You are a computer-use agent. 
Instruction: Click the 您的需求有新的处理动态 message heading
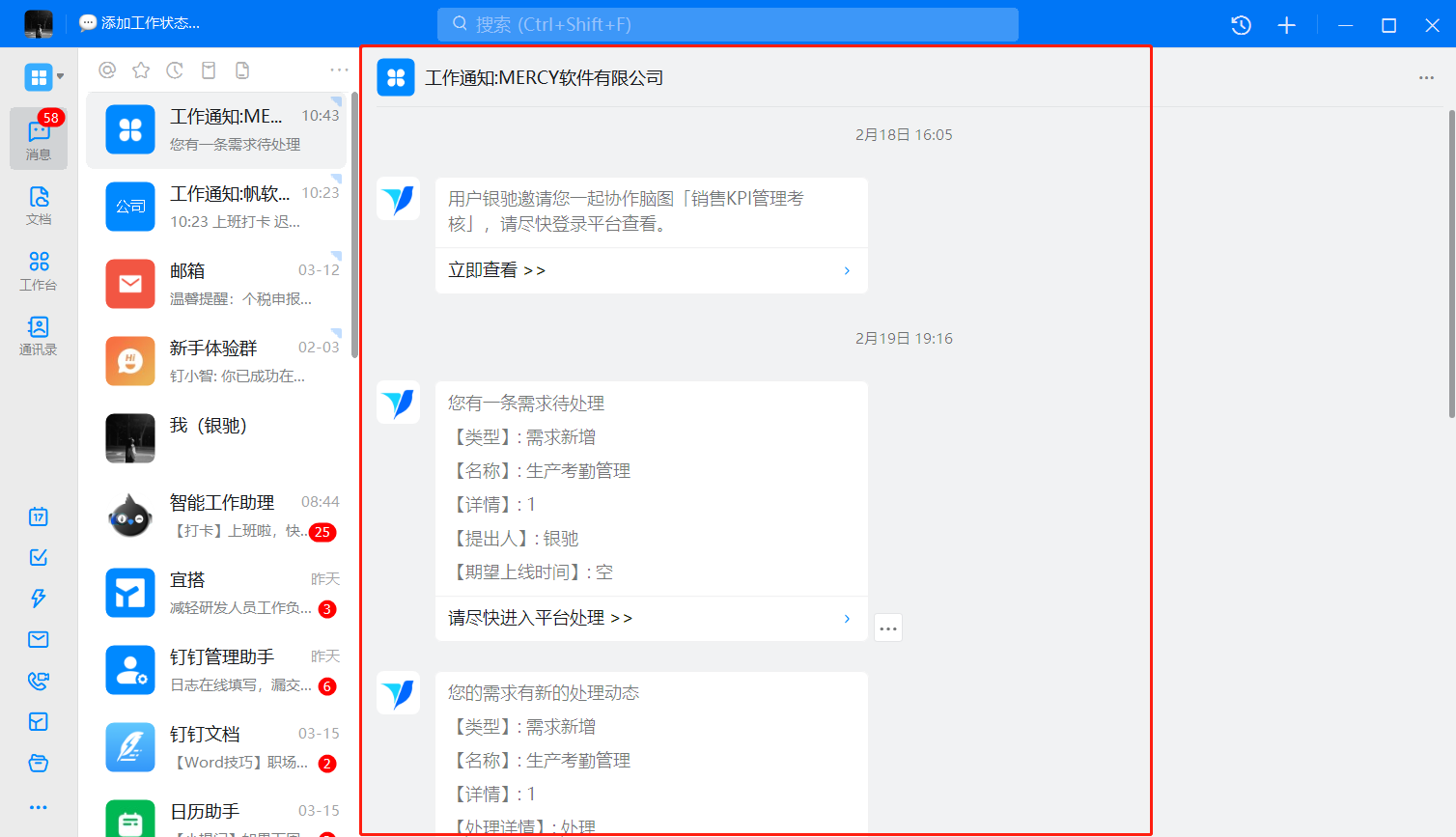(x=544, y=693)
